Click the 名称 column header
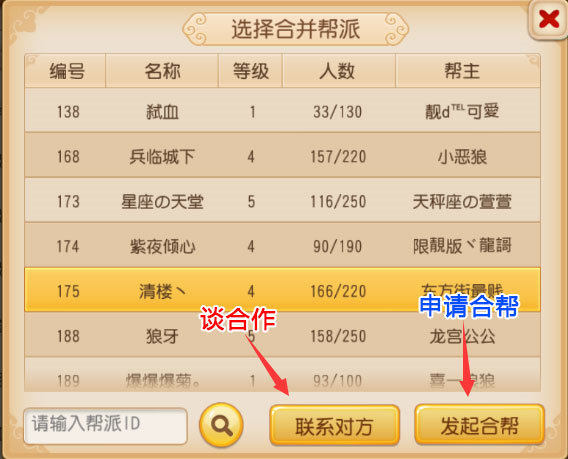Image resolution: width=568 pixels, height=459 pixels. click(162, 71)
